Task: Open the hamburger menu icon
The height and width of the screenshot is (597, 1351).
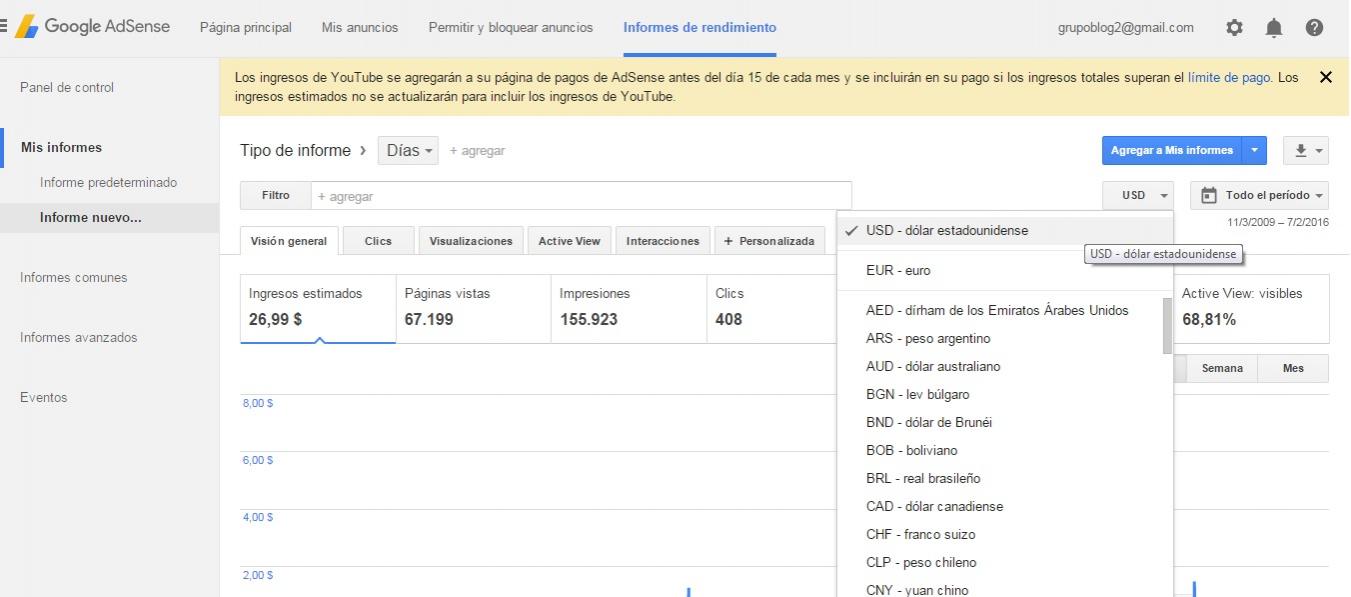Action: click(4, 27)
